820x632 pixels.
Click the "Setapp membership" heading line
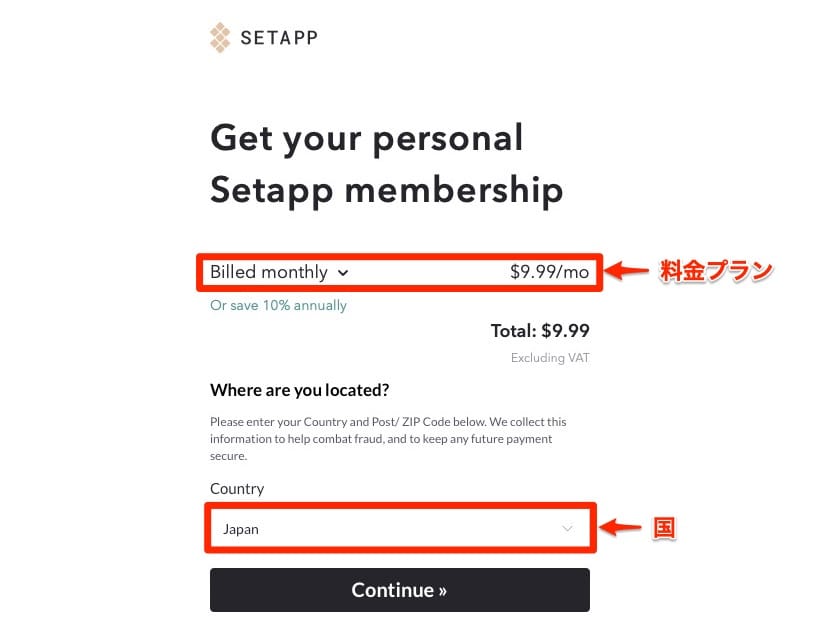386,190
